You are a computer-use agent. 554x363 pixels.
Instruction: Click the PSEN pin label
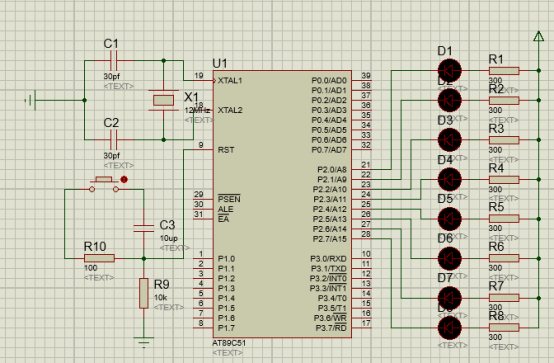(229, 199)
